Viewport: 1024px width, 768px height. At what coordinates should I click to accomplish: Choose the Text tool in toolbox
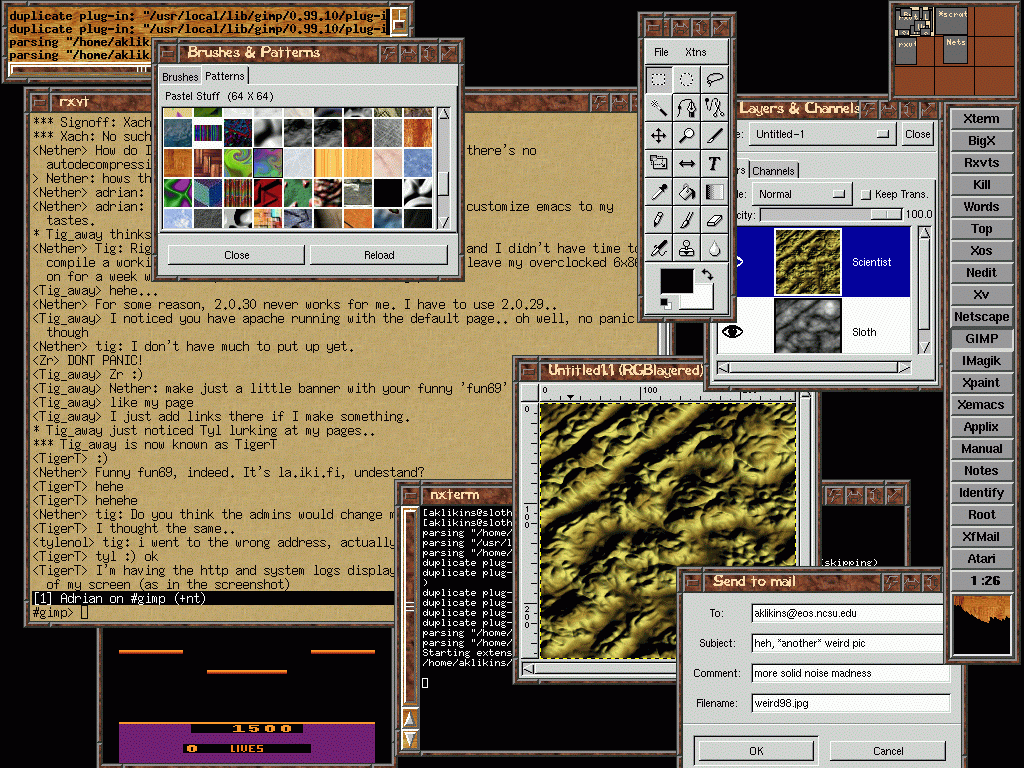(714, 163)
